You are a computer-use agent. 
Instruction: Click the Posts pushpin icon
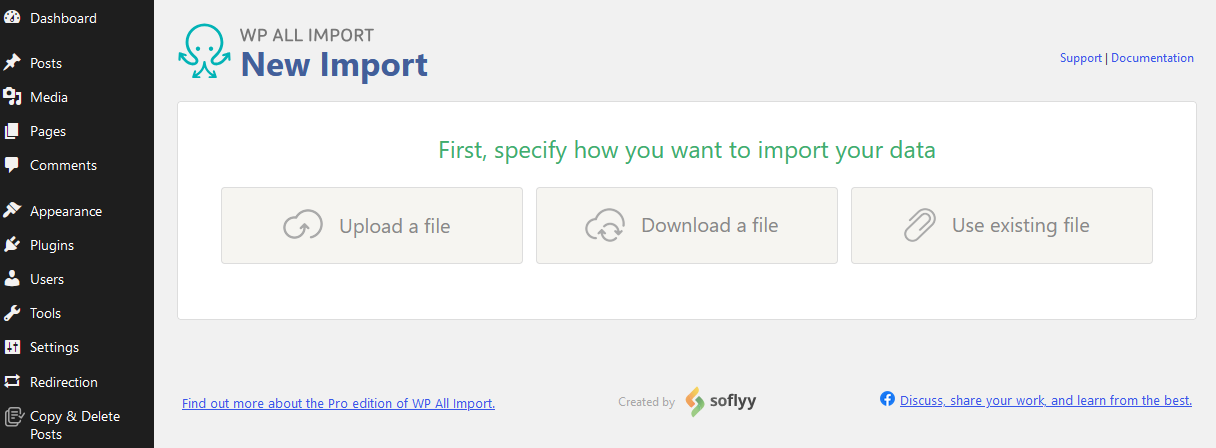click(x=12, y=63)
